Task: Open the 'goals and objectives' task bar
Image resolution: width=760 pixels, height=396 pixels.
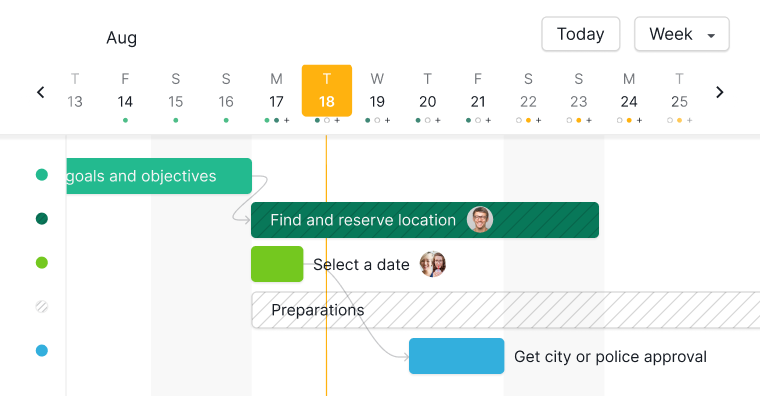Action: click(159, 176)
